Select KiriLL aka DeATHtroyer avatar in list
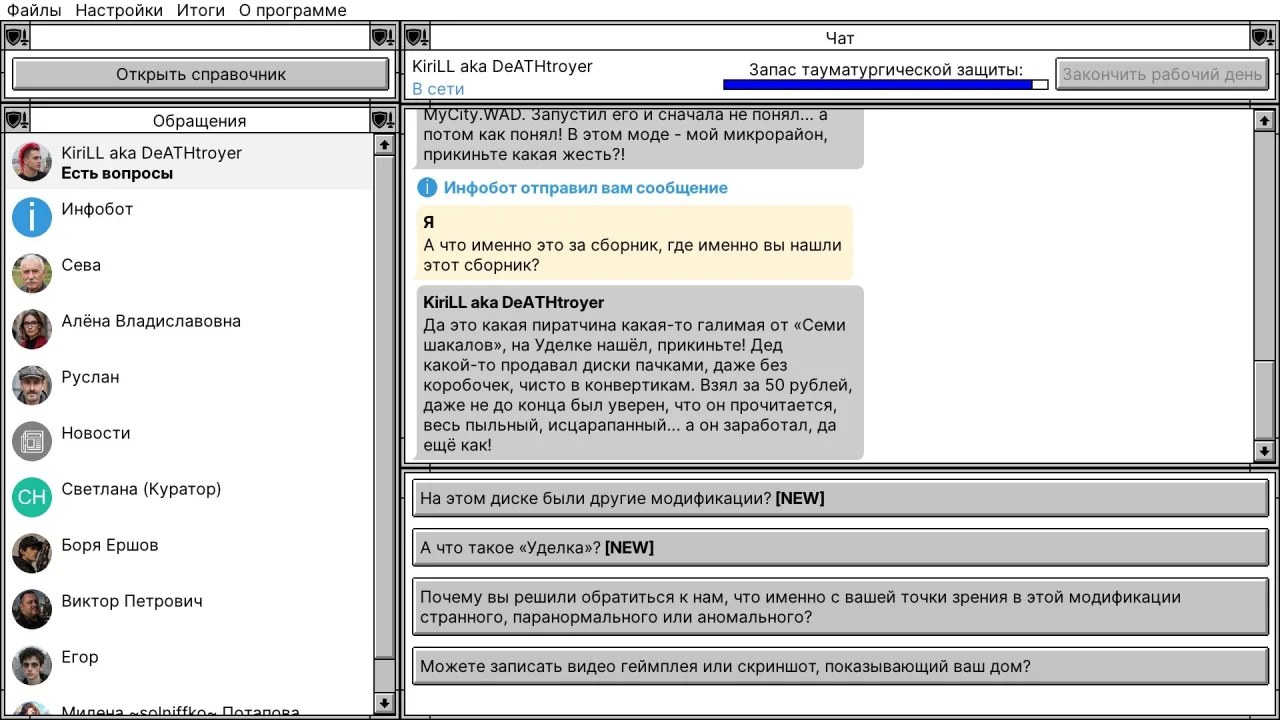The height and width of the screenshot is (720, 1280). 32,162
